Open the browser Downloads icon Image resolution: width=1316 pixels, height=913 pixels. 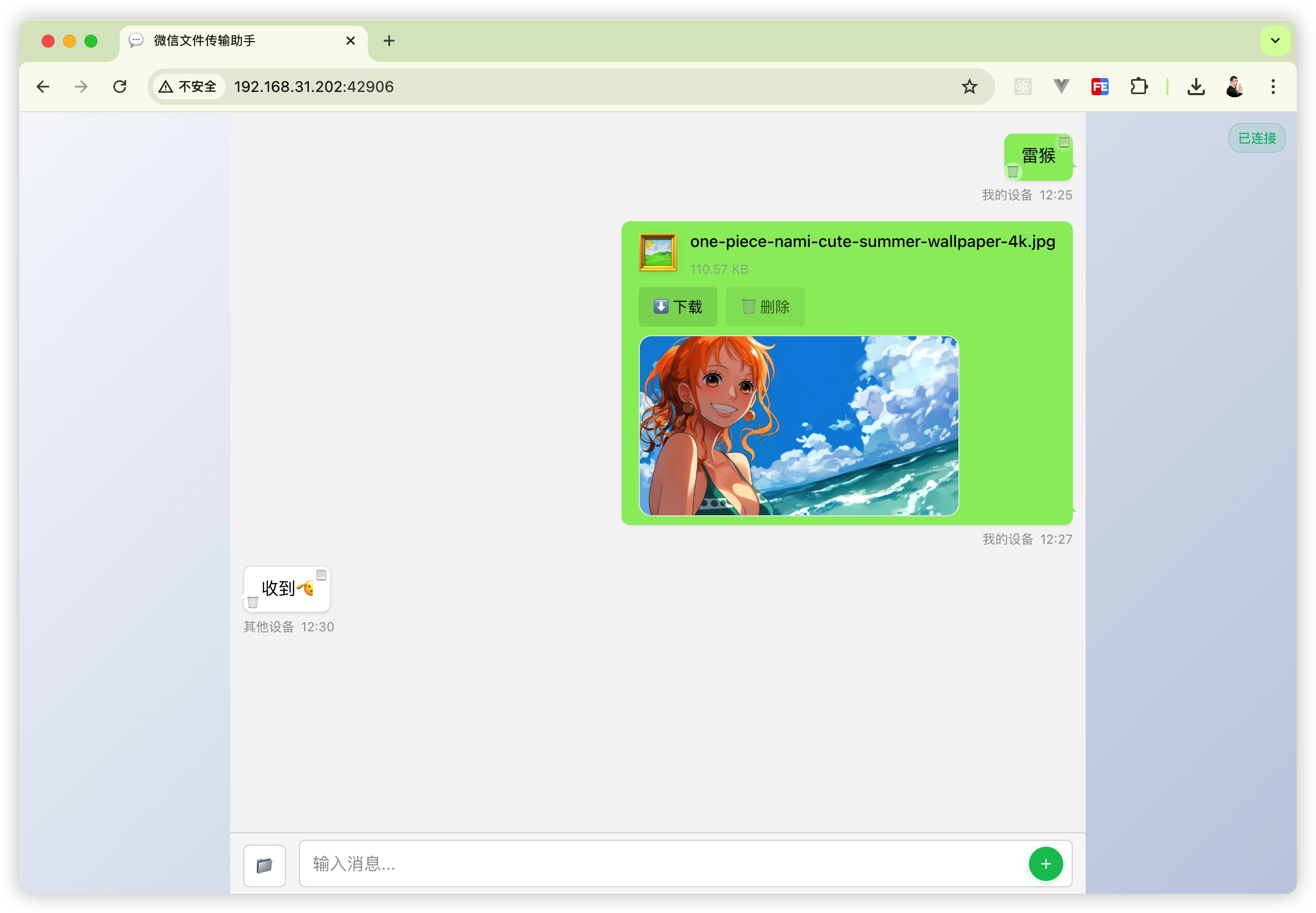1196,87
